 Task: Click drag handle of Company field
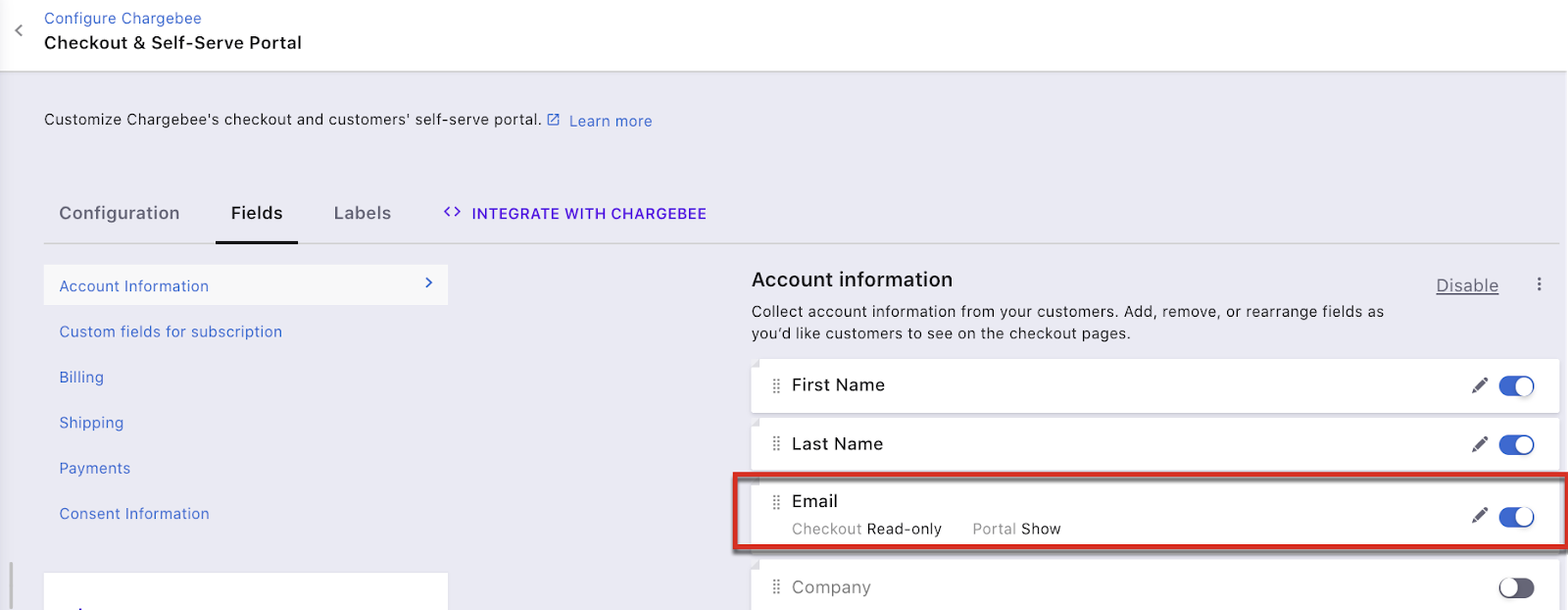(x=776, y=587)
